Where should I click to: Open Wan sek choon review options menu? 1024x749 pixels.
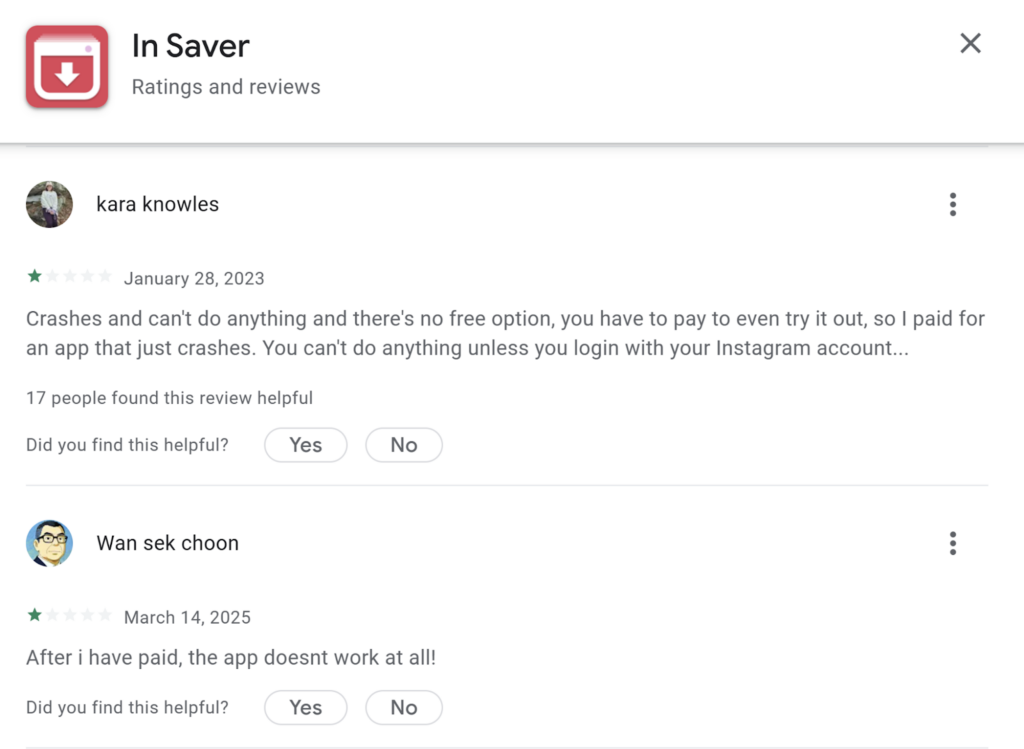(x=953, y=543)
